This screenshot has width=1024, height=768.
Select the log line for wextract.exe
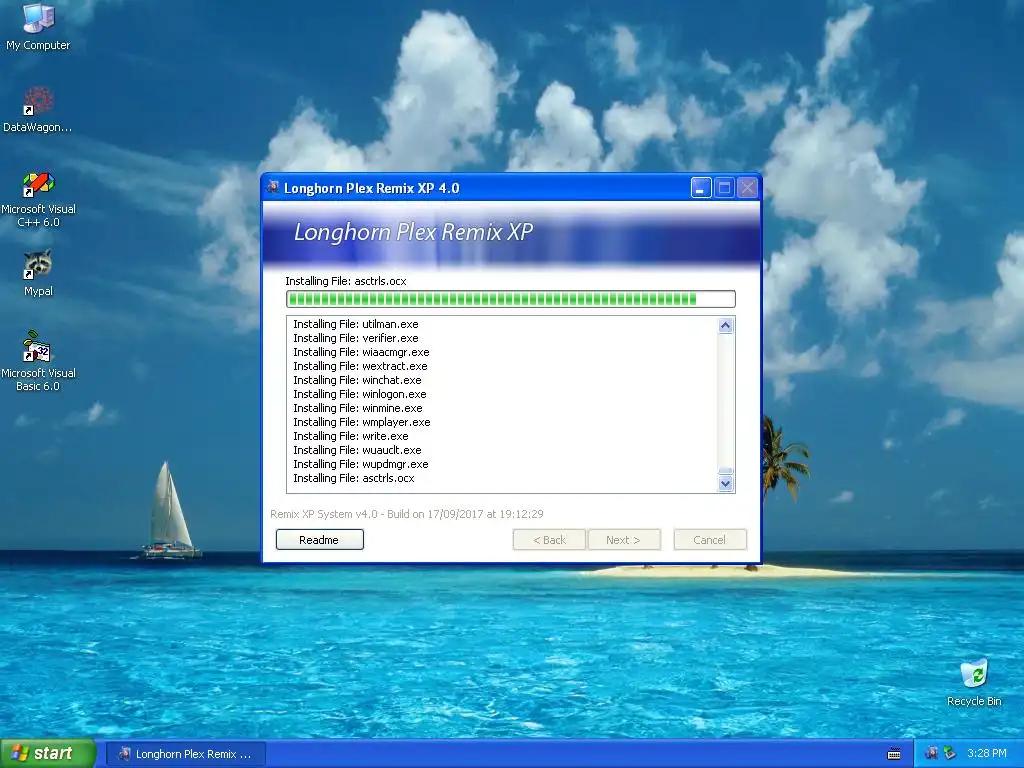[x=360, y=366]
